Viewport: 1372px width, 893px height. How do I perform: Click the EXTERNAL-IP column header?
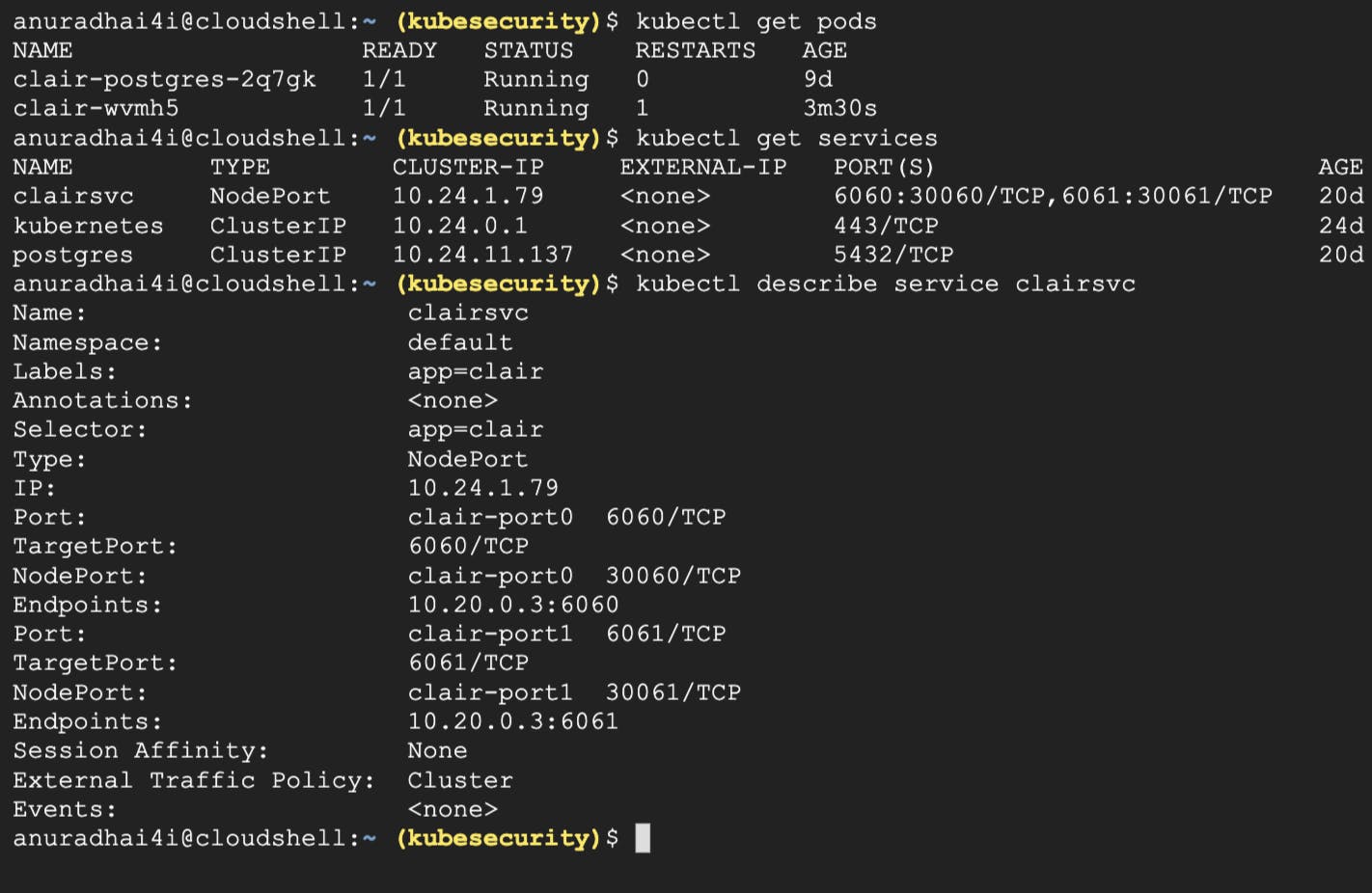[703, 167]
